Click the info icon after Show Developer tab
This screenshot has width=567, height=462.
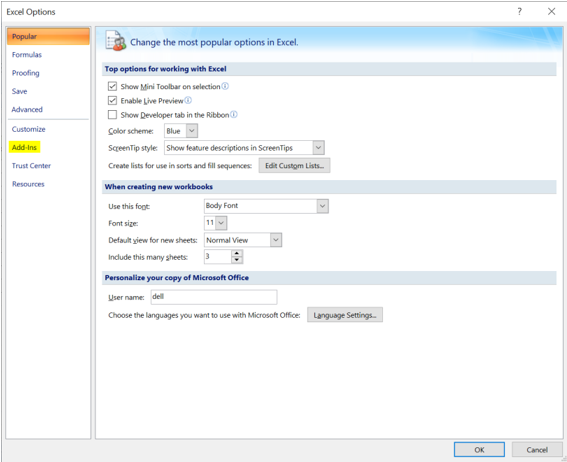click(234, 115)
